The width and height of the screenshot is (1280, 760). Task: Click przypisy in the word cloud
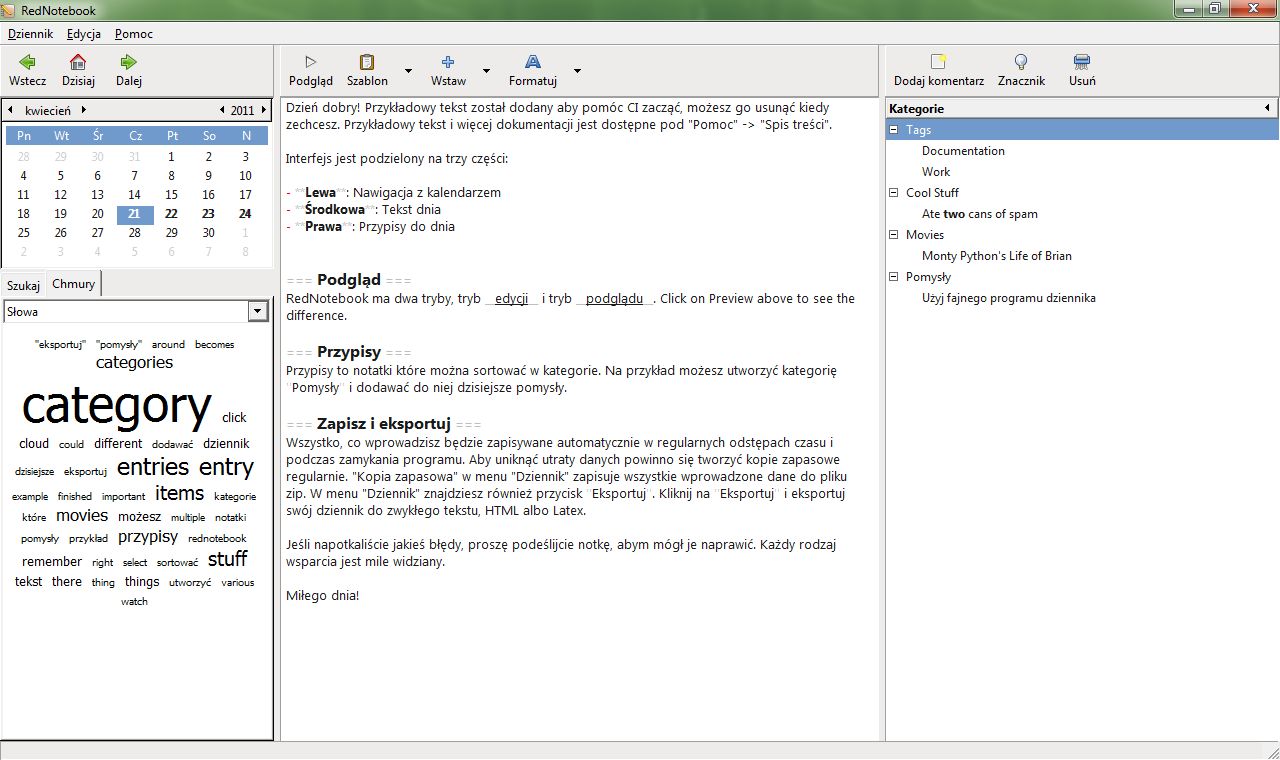(x=147, y=536)
